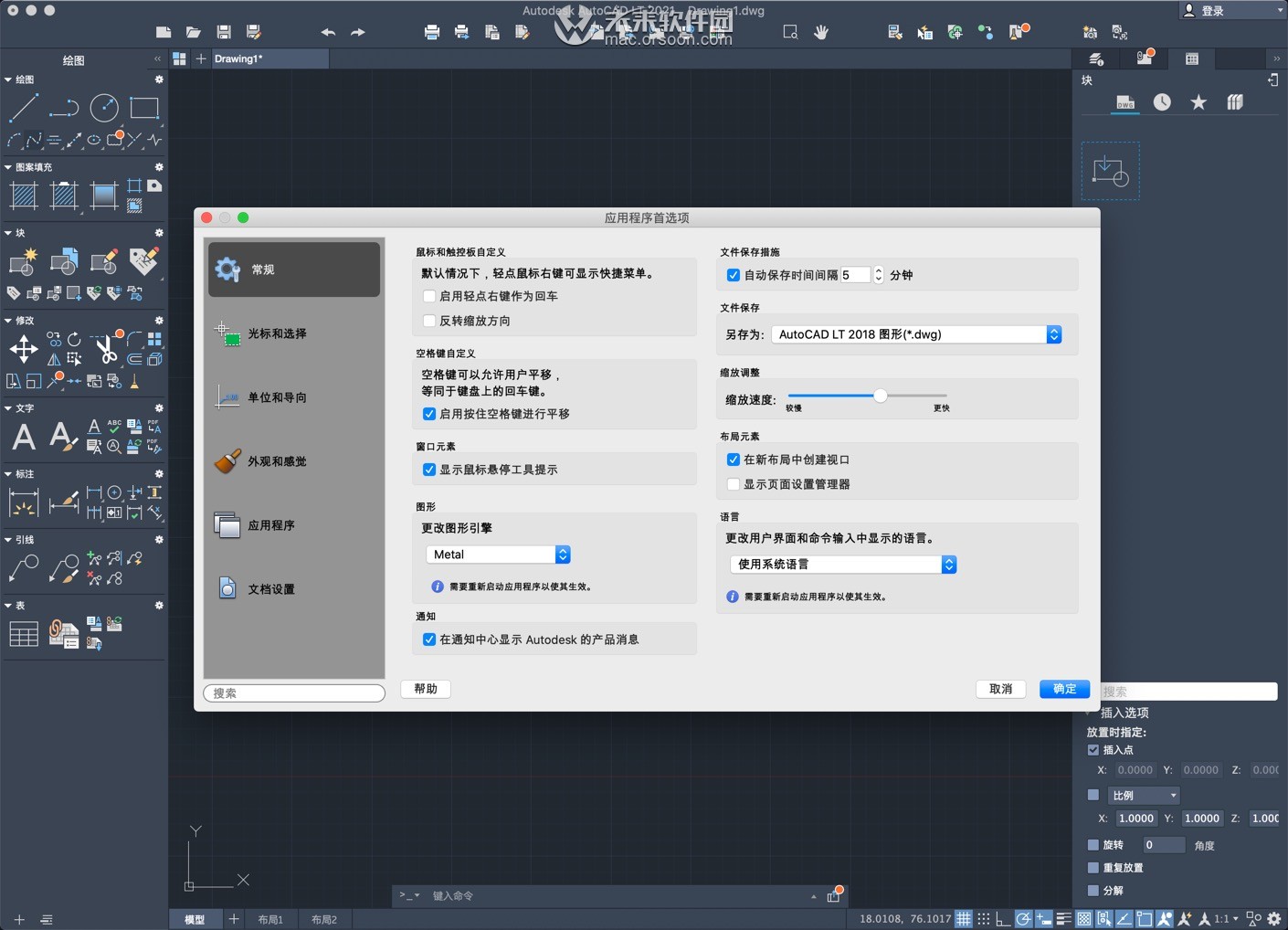Select the Circle tool in the drawing panel
Viewport: 1288px width, 930px height.
coord(103,108)
